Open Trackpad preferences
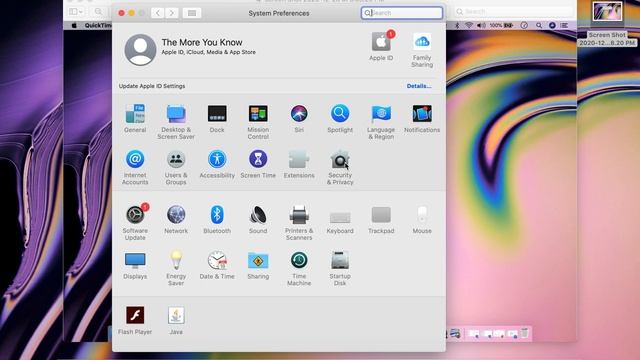Screen dimensions: 640x360 (381, 215)
